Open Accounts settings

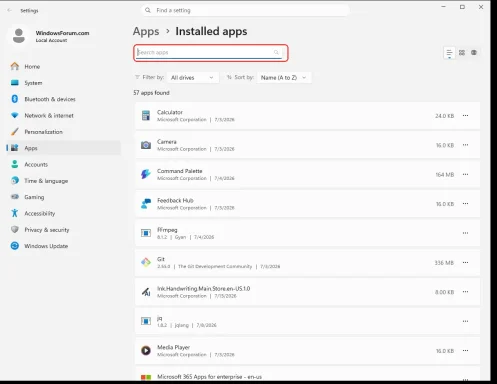63,164
